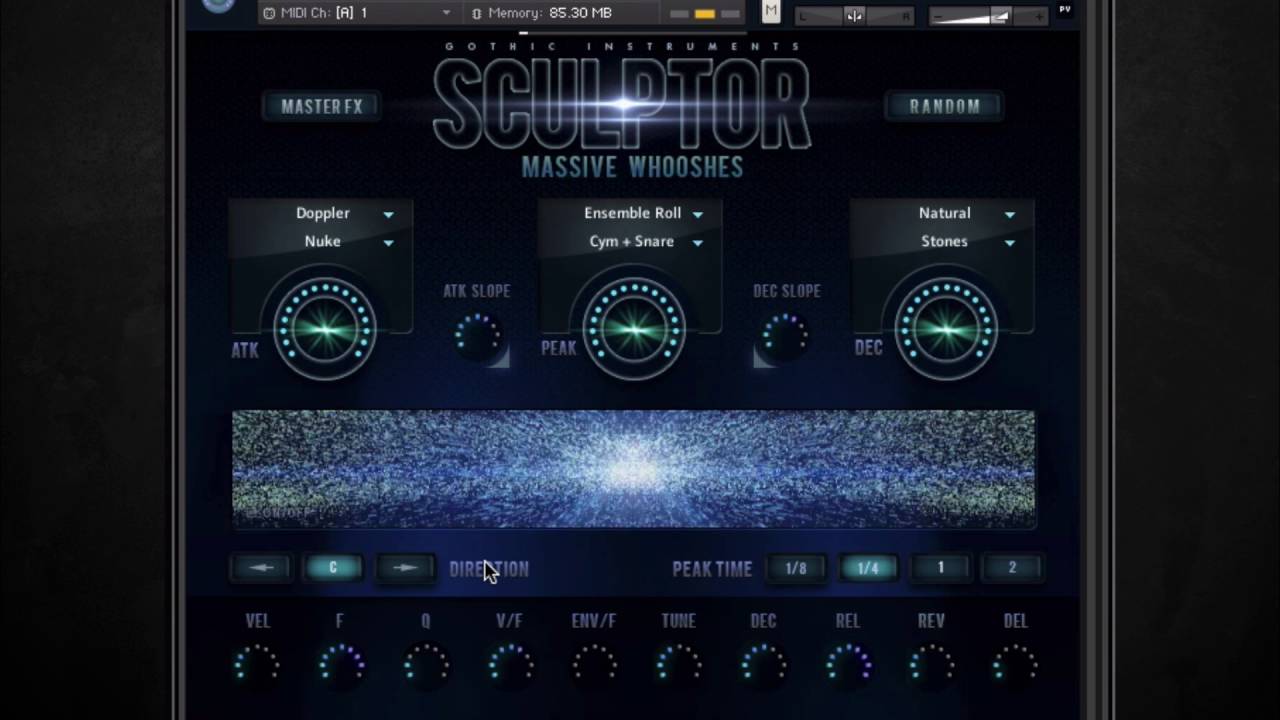Set peak time to 1/8
This screenshot has width=1280, height=720.
[x=796, y=568]
